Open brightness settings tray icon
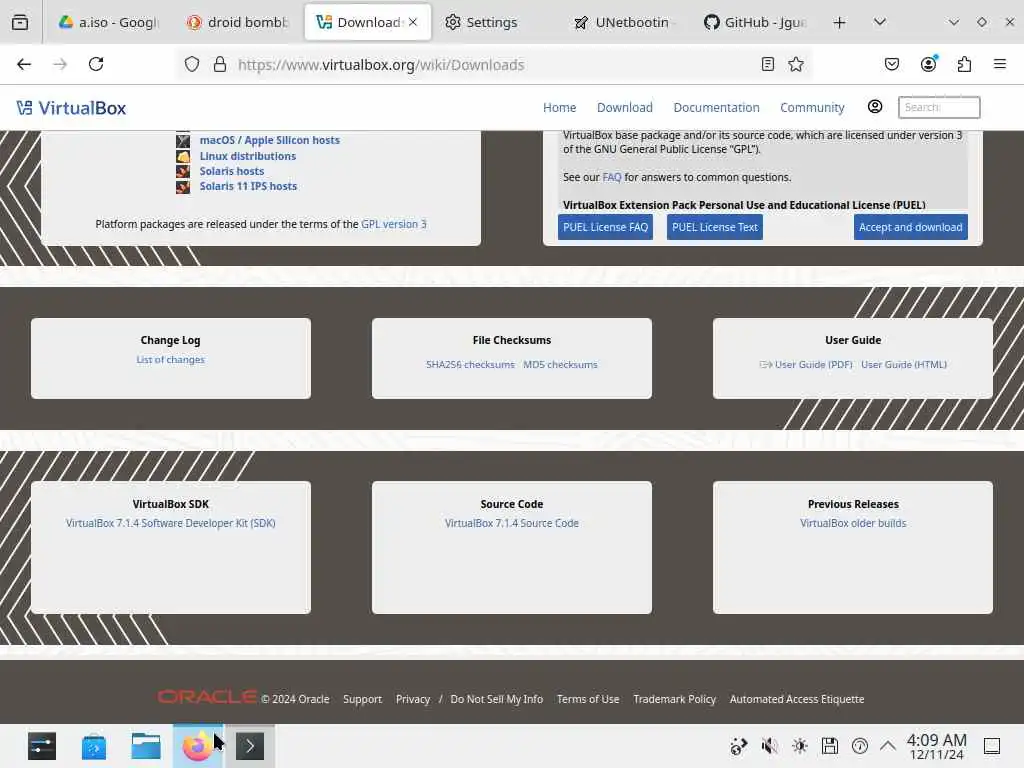The width and height of the screenshot is (1024, 768). coord(799,746)
